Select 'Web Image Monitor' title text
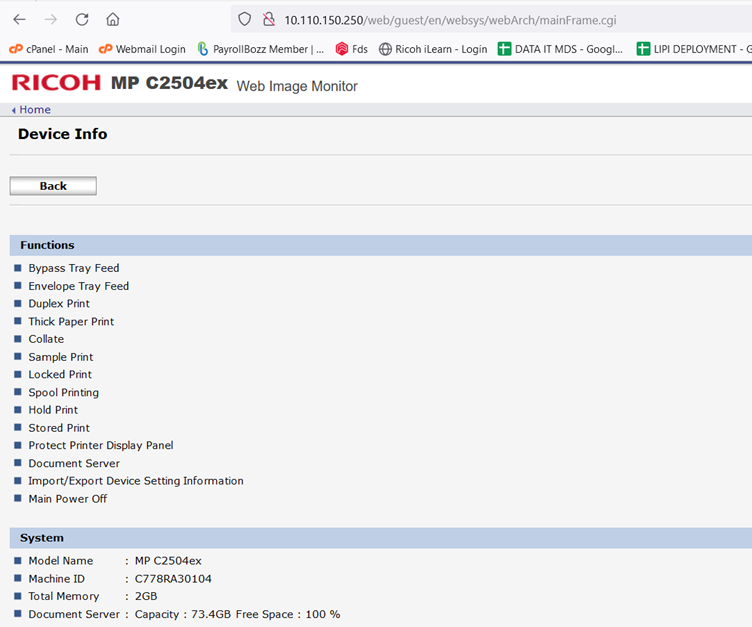752x627 pixels. tap(297, 86)
